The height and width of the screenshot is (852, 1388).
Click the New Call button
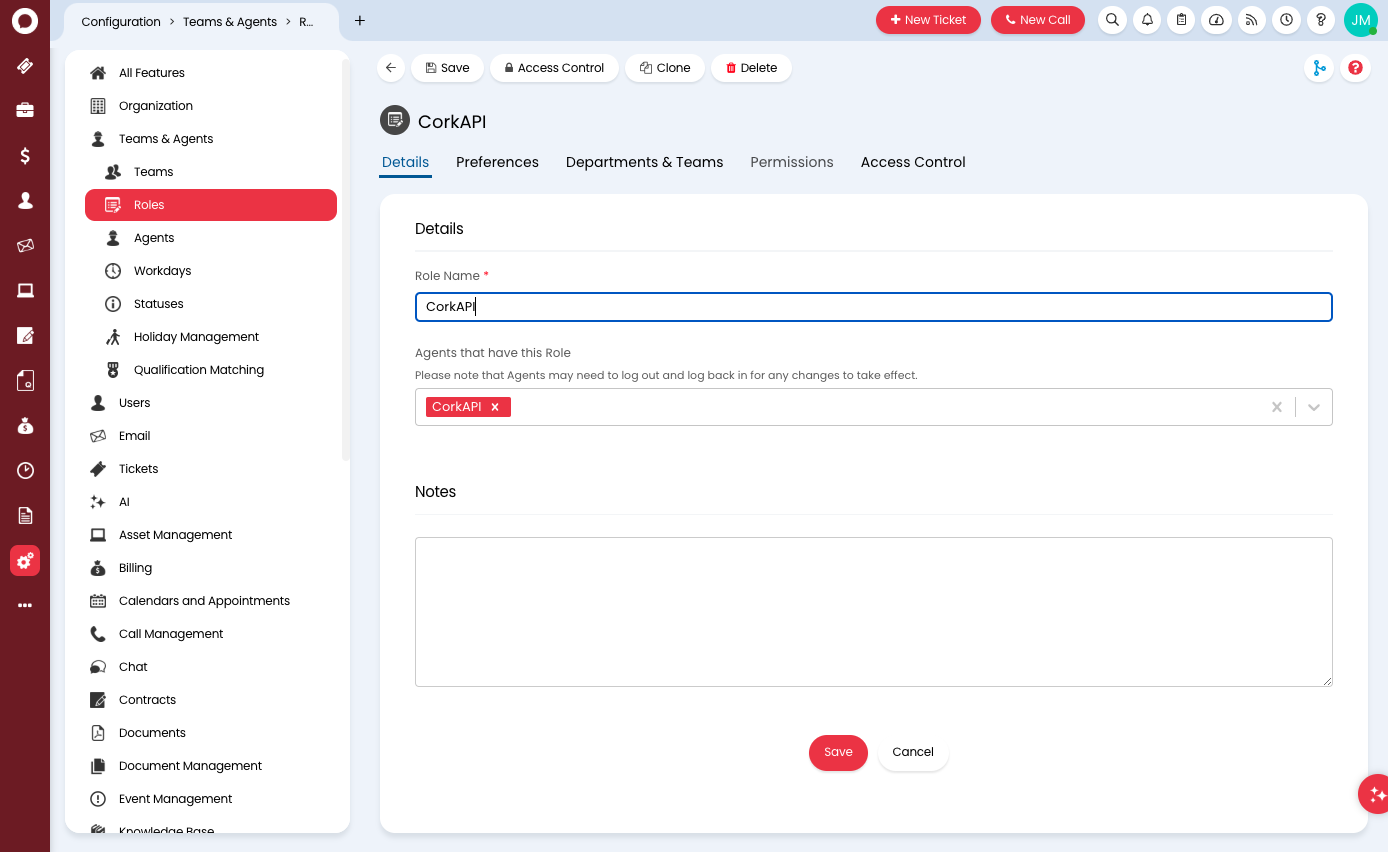pyautogui.click(x=1038, y=20)
